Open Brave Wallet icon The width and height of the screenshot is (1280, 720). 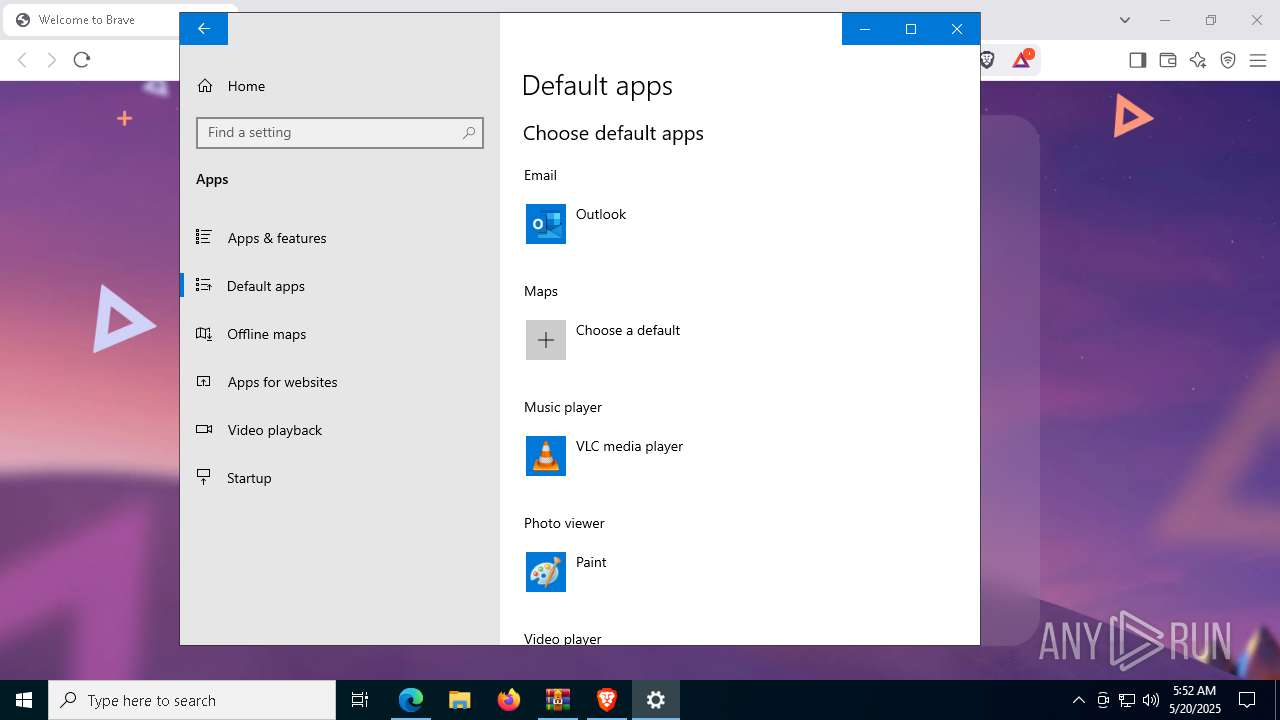(x=1167, y=60)
